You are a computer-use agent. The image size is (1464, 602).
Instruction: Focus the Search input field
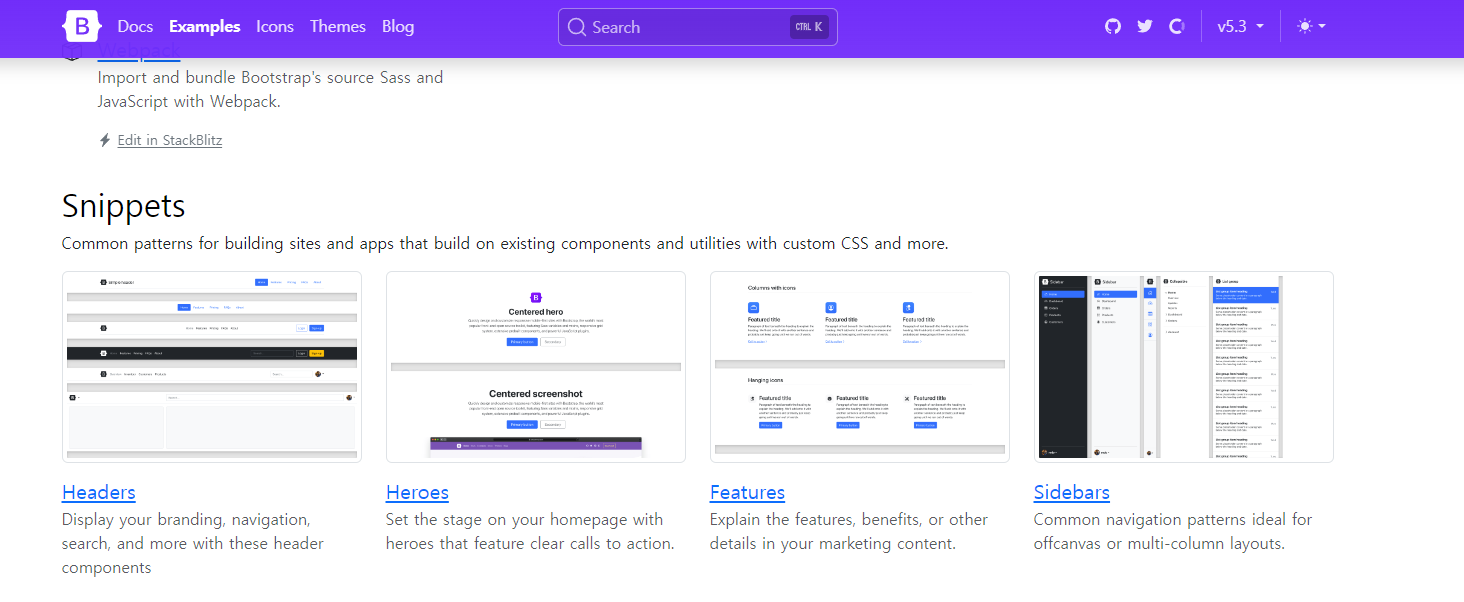point(698,27)
